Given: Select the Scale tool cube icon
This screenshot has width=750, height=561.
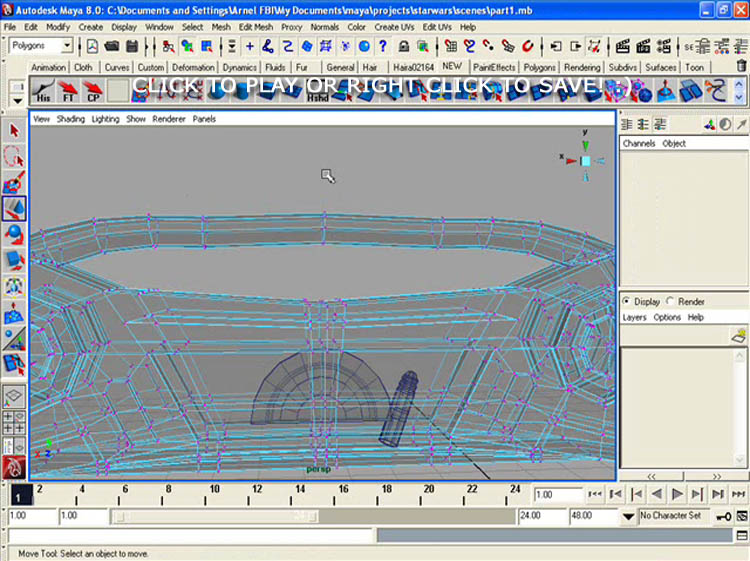Looking at the screenshot, I should (x=15, y=261).
